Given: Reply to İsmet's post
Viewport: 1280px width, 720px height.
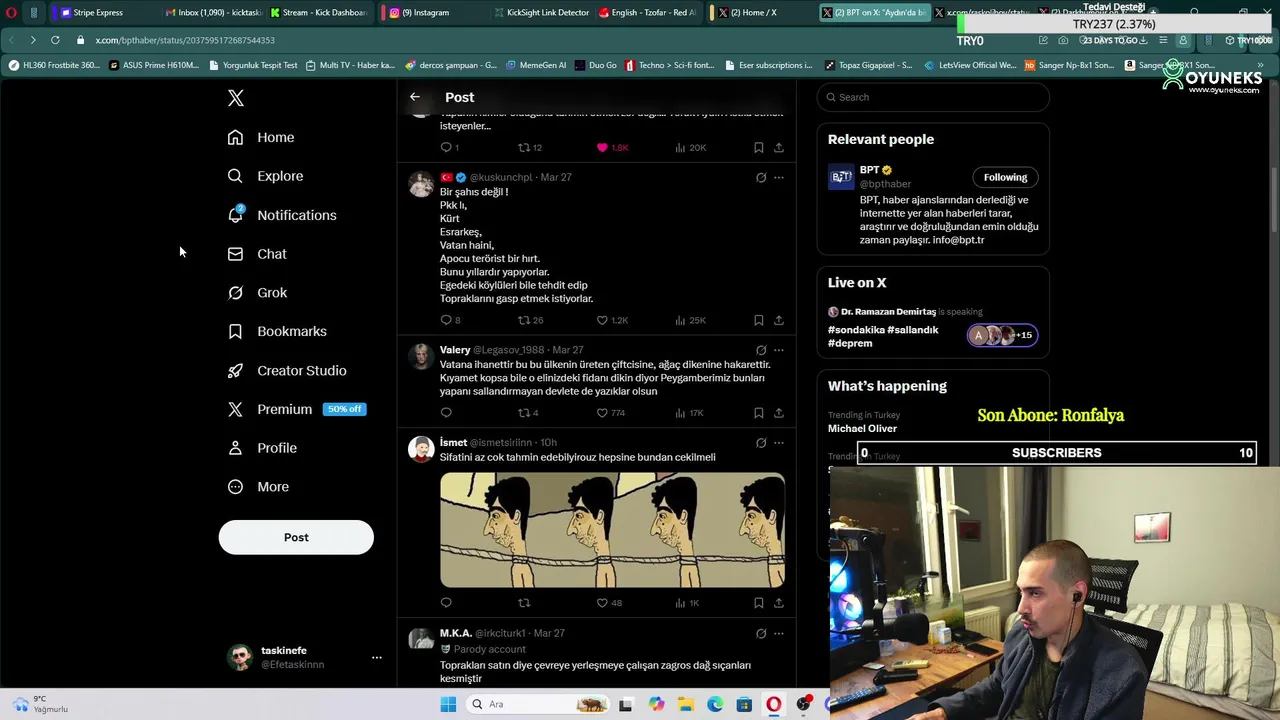Looking at the screenshot, I should tap(446, 603).
